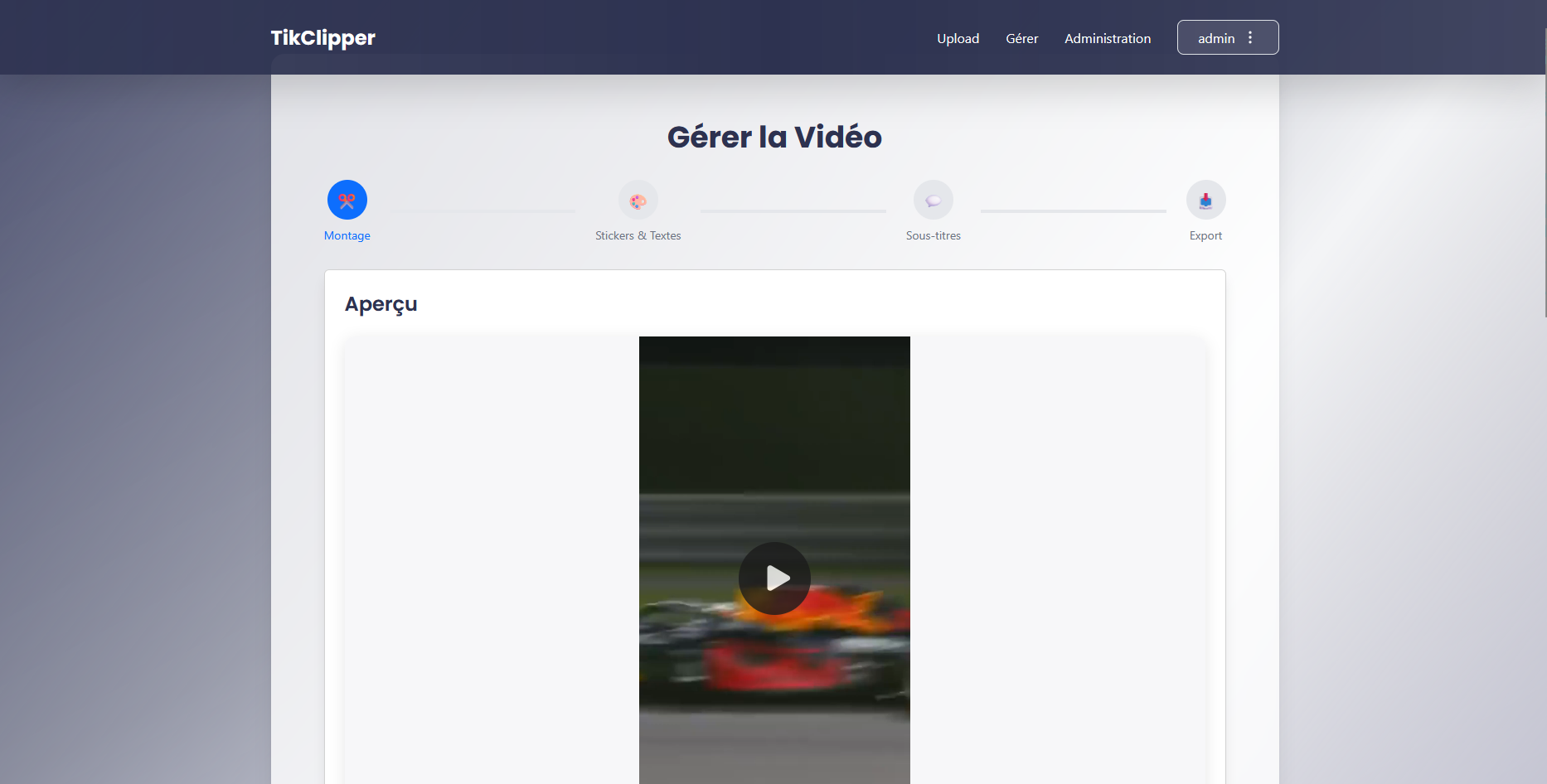
Task: Jump to the Sous-titres step label
Action: click(933, 236)
